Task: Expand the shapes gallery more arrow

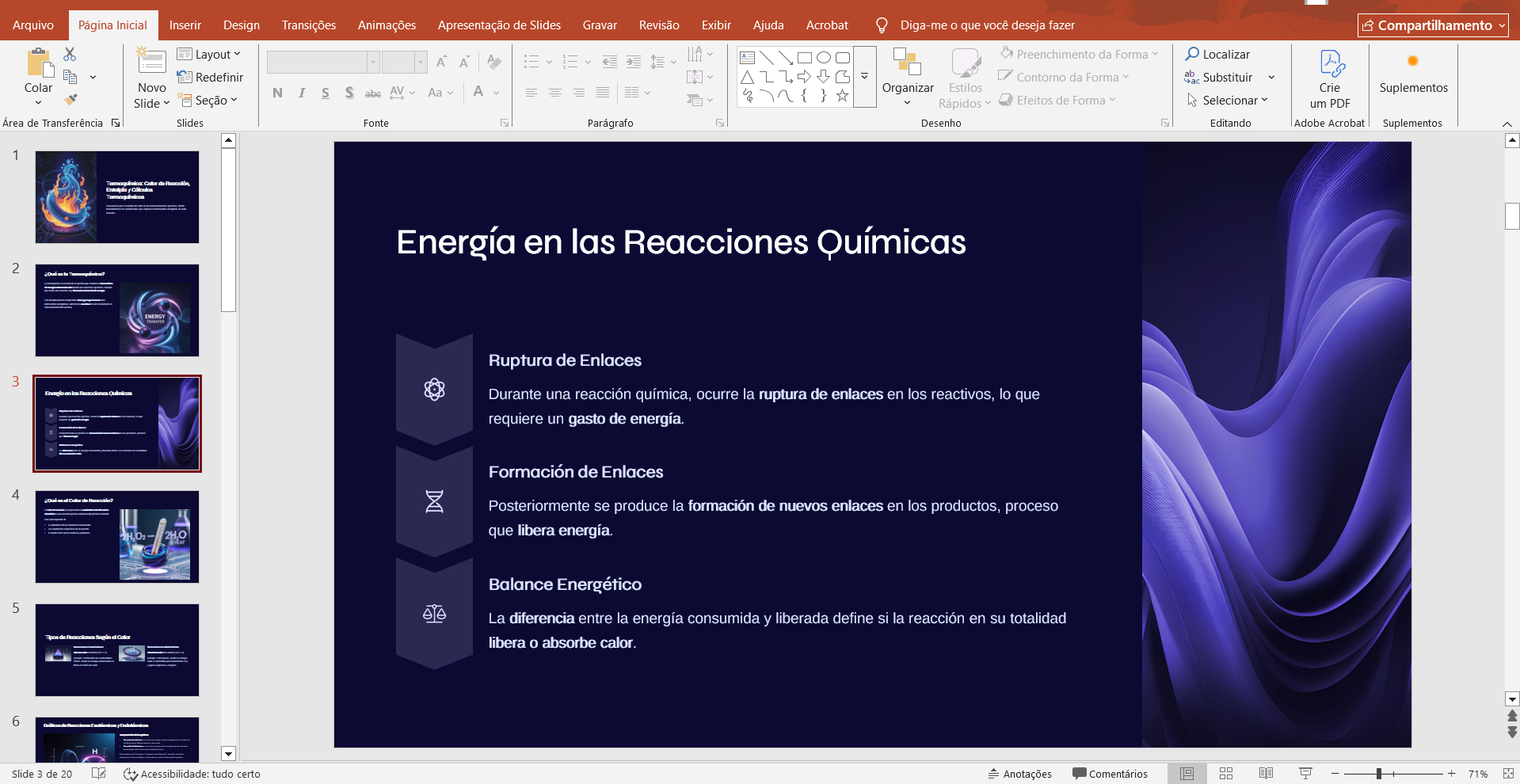Action: click(x=865, y=77)
